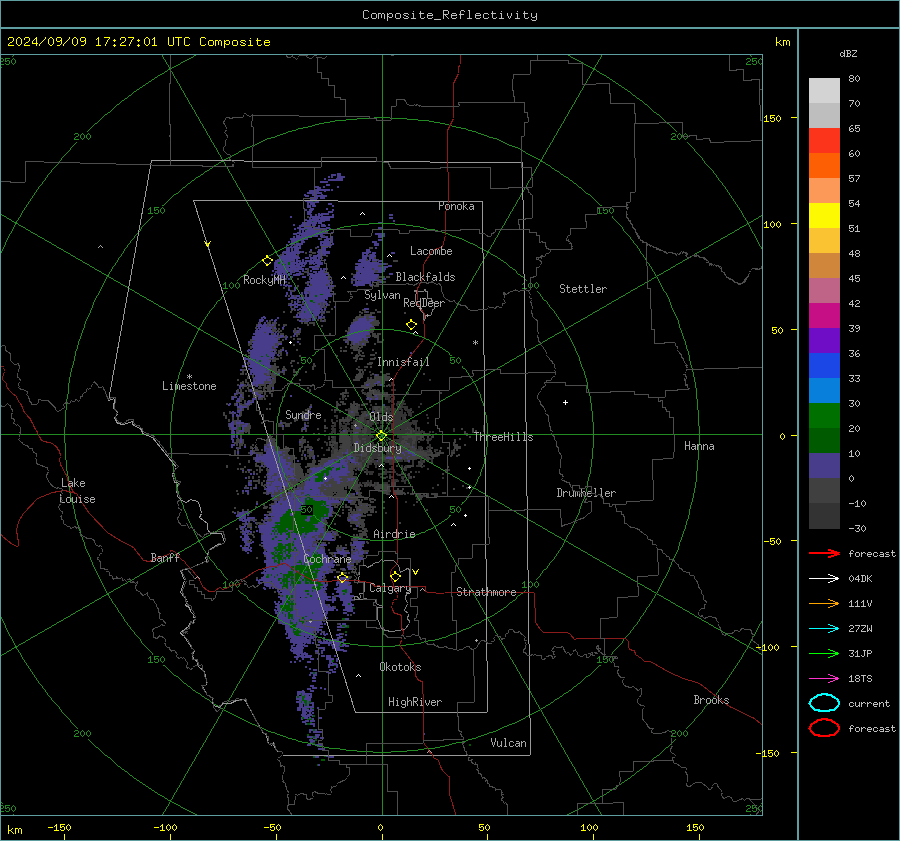Click the Composite_Reflectivity title text

click(449, 15)
